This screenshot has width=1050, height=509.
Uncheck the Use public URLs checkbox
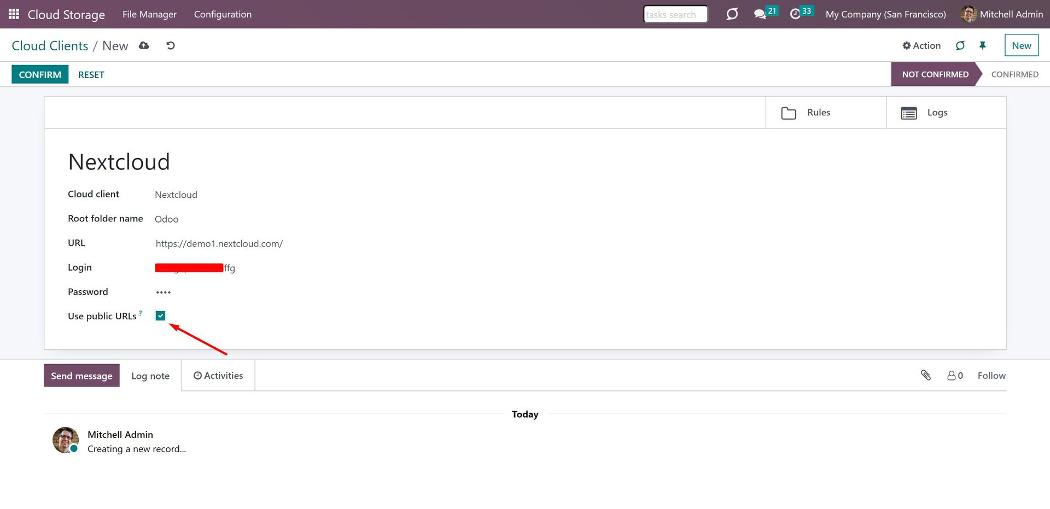click(x=161, y=315)
